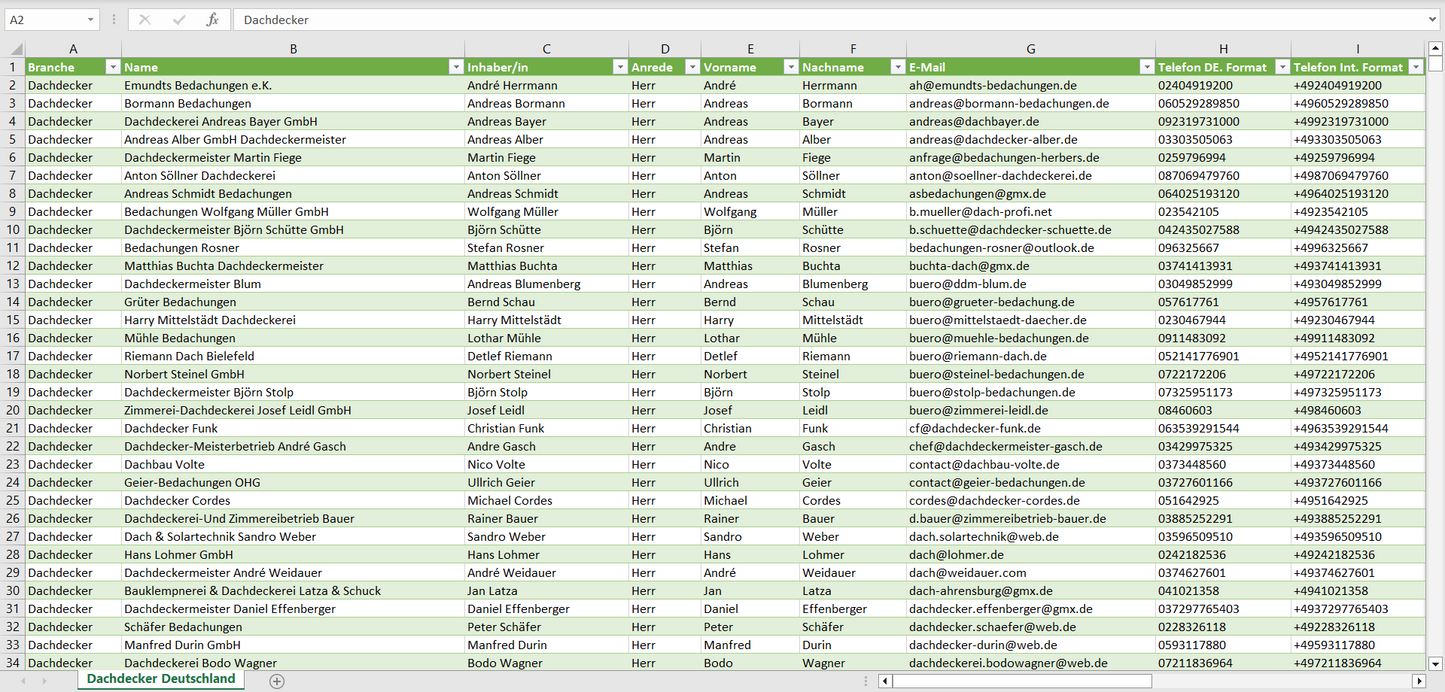Open filter for Telefon Int. Format column
Image resolution: width=1445 pixels, height=692 pixels.
(1415, 67)
